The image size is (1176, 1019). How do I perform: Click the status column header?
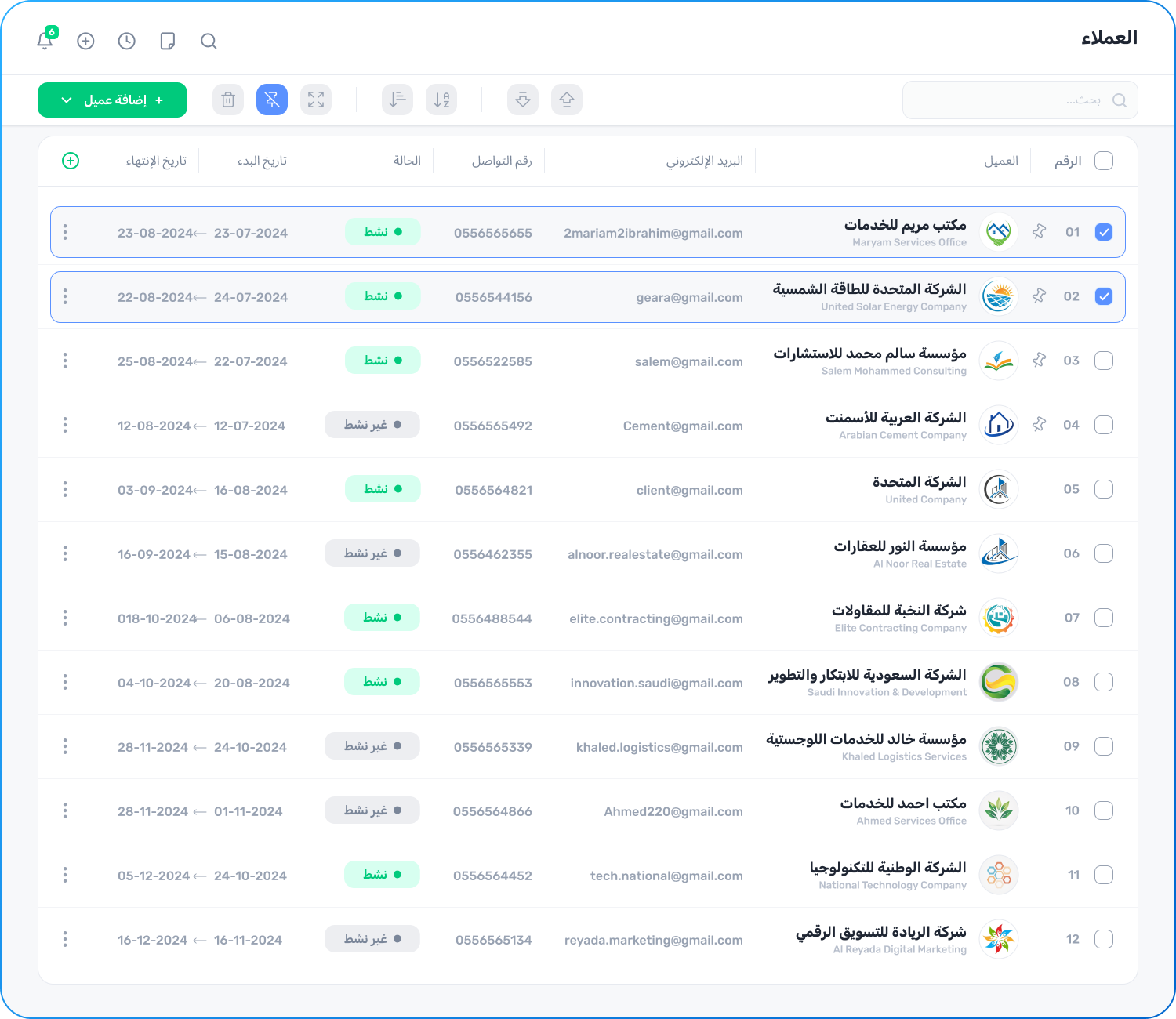click(x=407, y=161)
